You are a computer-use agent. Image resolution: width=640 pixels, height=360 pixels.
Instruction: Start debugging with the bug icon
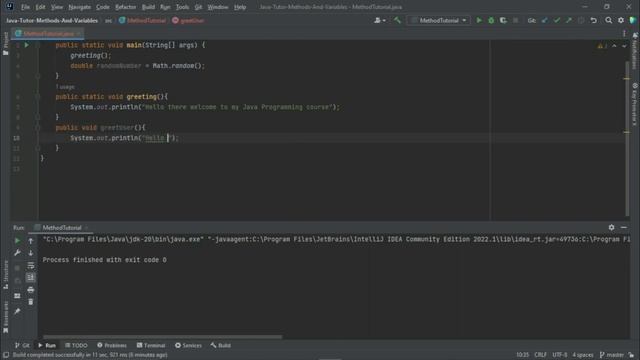click(x=491, y=20)
